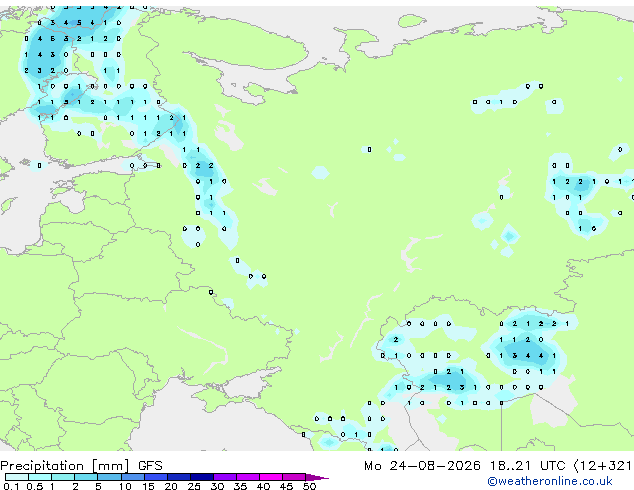Click the '50' legend scale value

point(309,486)
